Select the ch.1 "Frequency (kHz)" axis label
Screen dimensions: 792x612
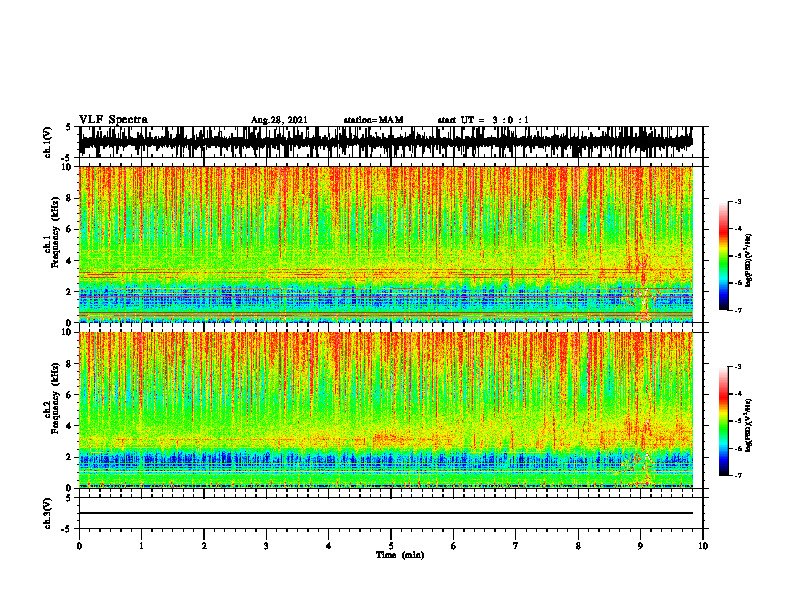(55, 232)
